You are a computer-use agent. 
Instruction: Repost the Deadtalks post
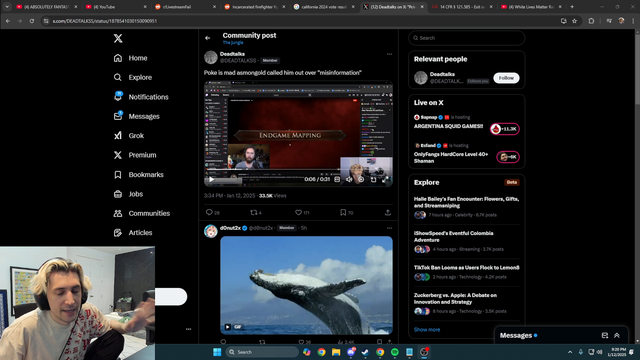(x=256, y=212)
